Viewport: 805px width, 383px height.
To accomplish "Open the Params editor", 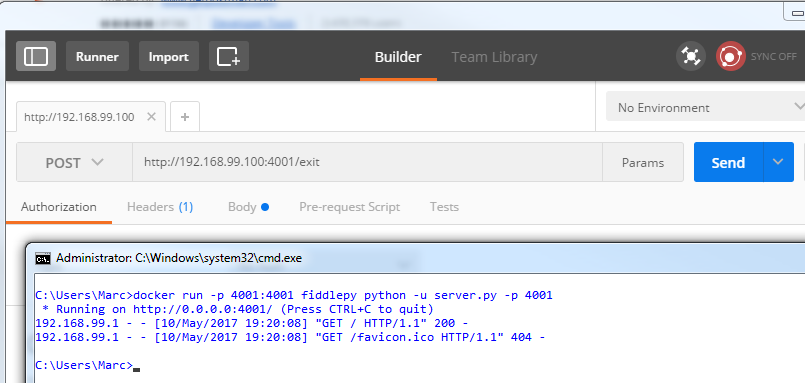I will 643,162.
